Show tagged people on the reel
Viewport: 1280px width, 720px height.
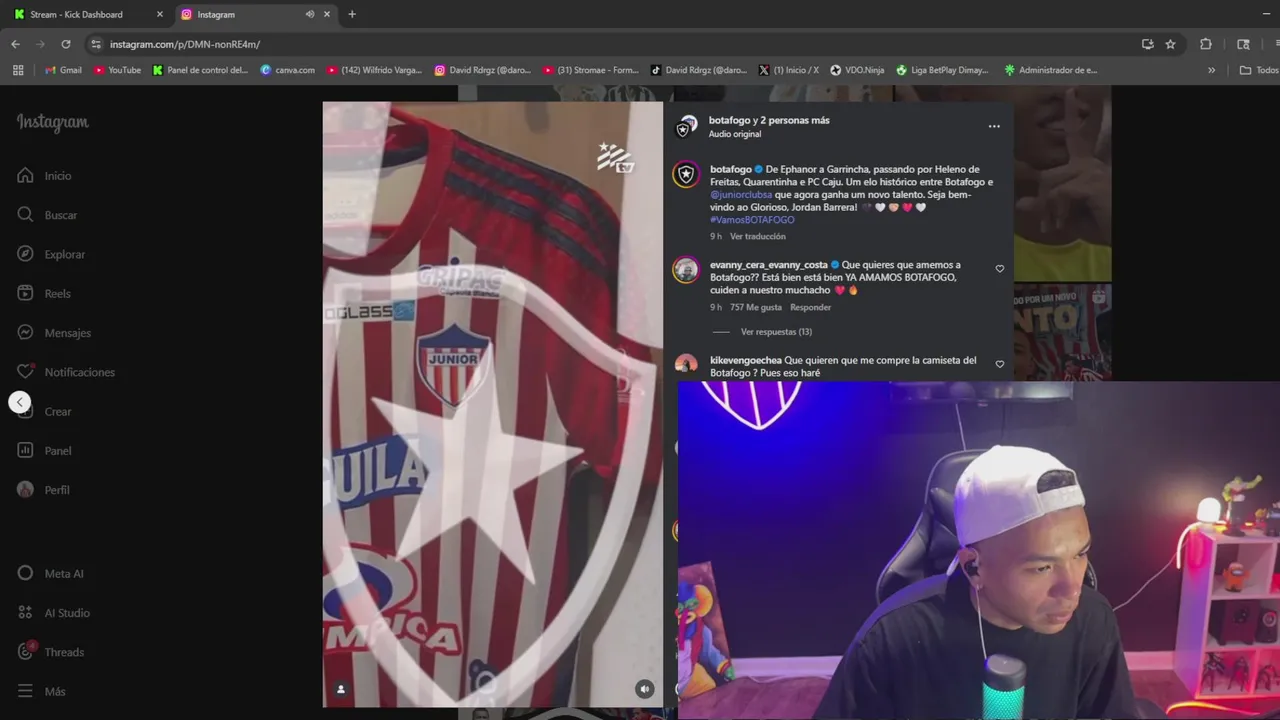(340, 689)
